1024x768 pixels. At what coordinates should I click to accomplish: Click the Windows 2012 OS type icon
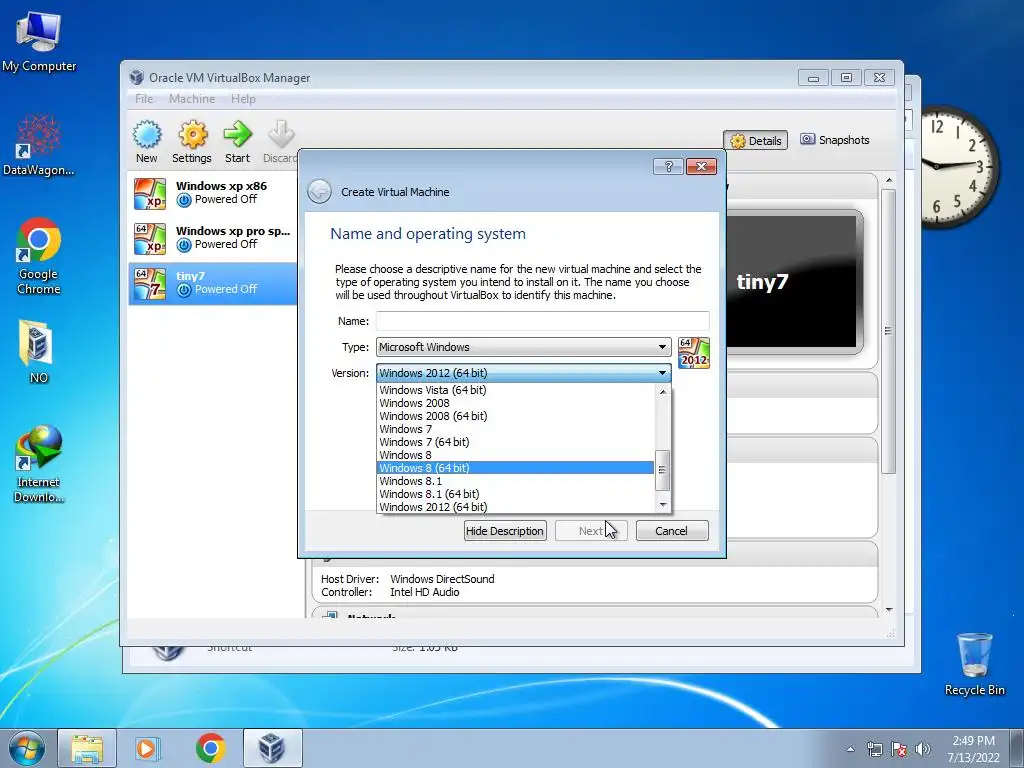click(x=694, y=353)
